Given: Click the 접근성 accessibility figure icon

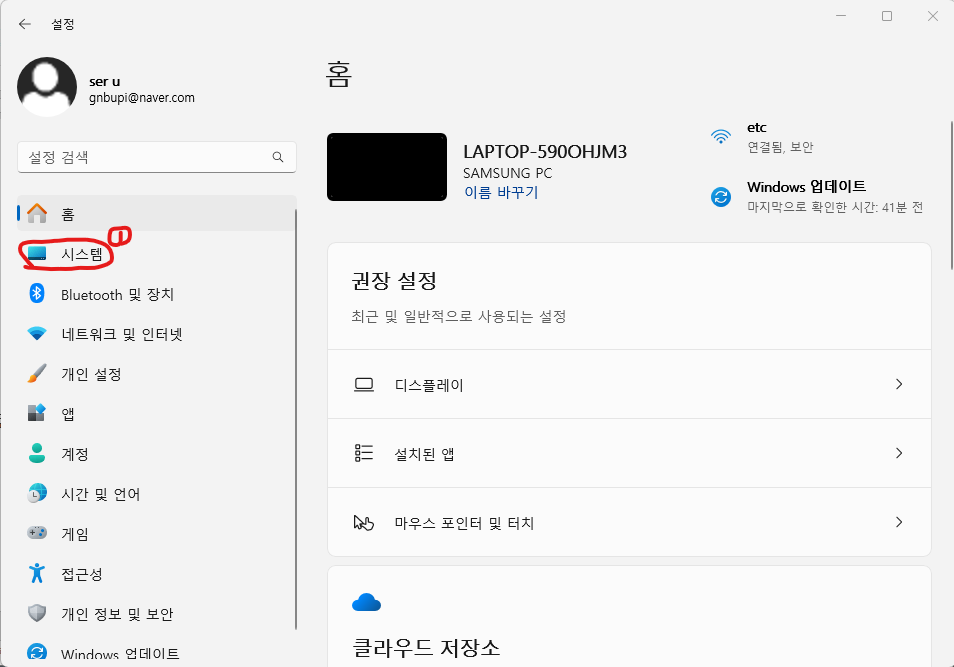Looking at the screenshot, I should [37, 573].
